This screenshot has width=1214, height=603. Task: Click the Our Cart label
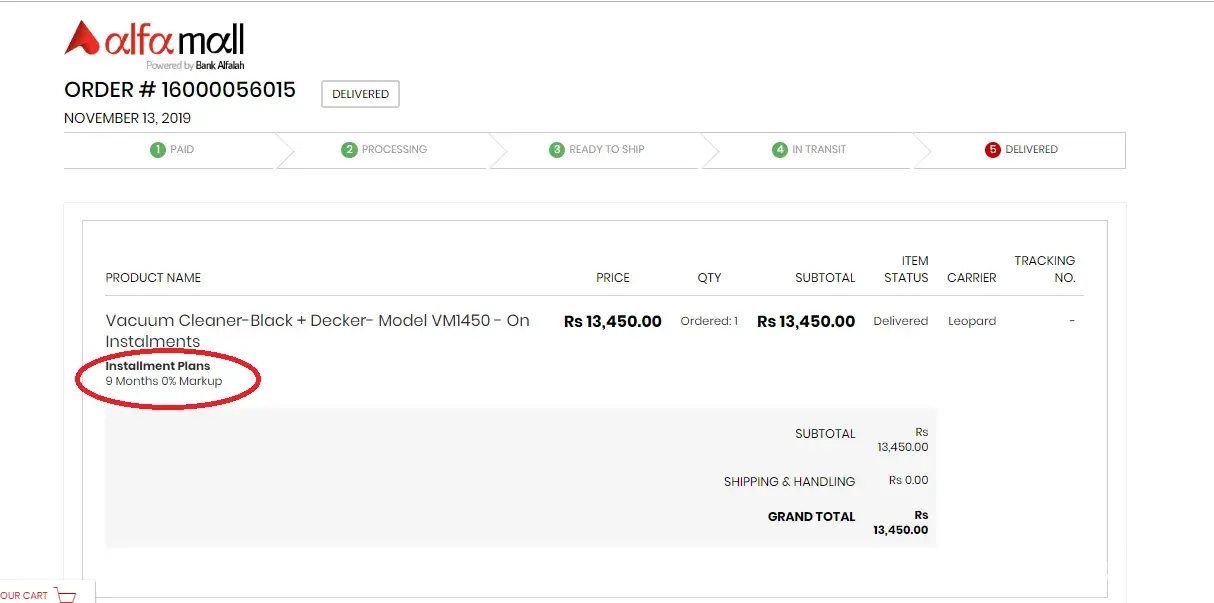(x=23, y=596)
